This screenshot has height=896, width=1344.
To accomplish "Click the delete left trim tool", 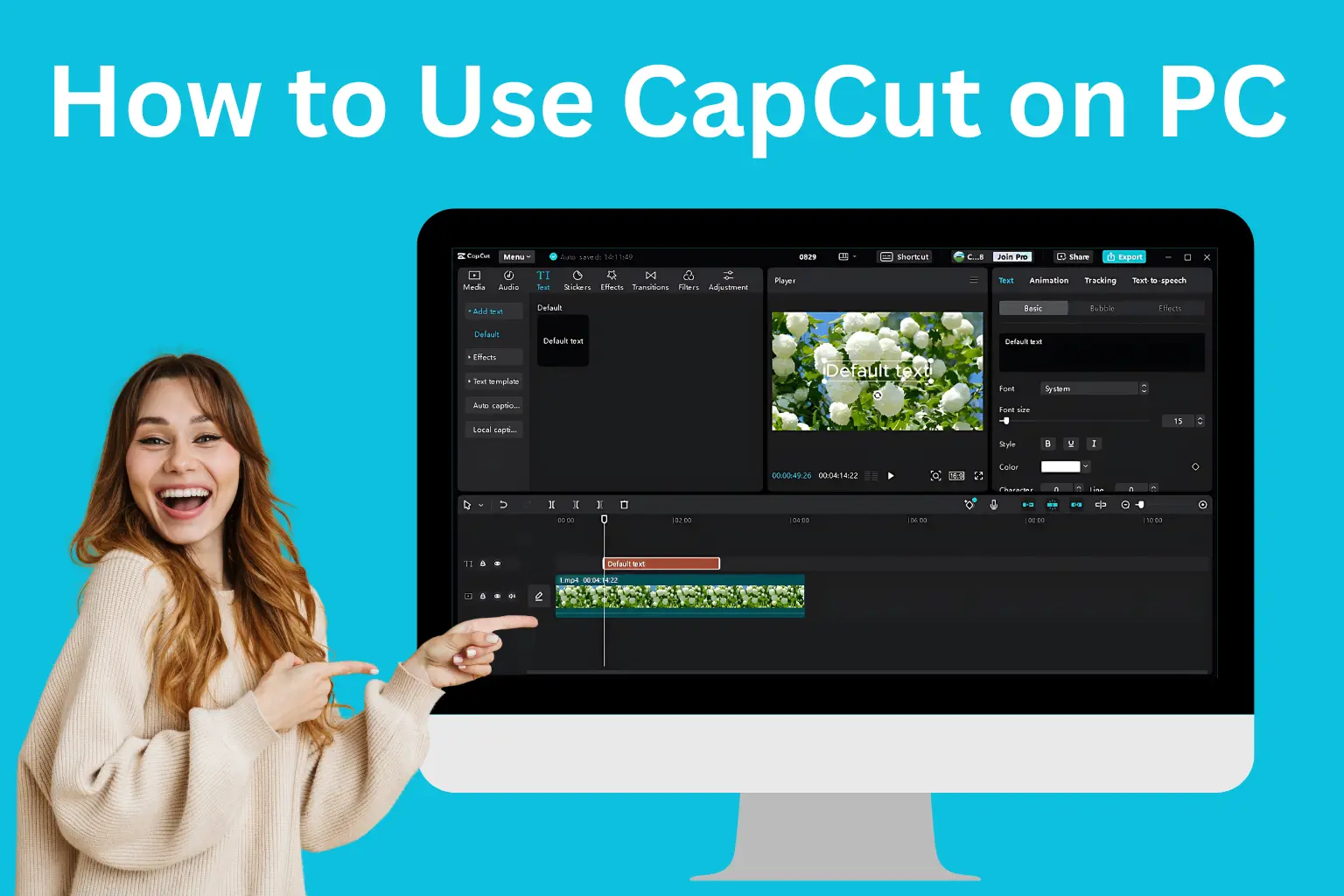I will tap(576, 505).
